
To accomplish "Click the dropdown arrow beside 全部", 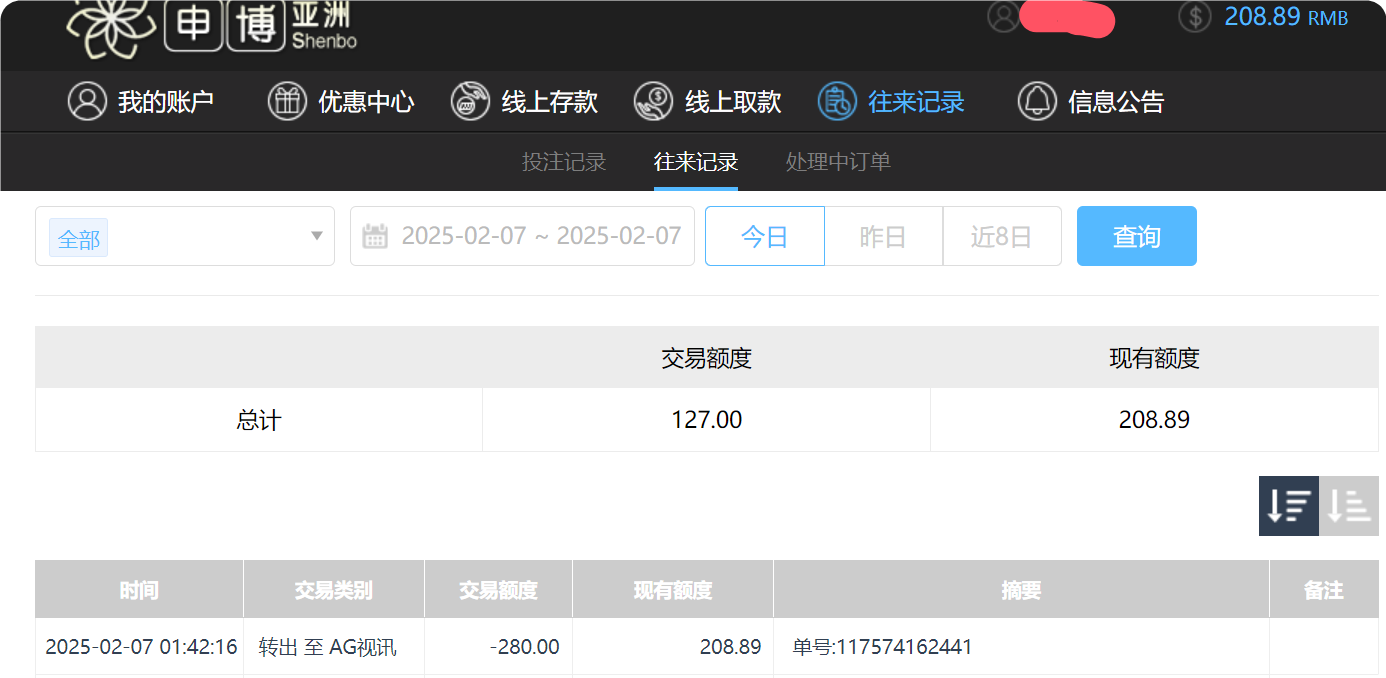I will [315, 236].
